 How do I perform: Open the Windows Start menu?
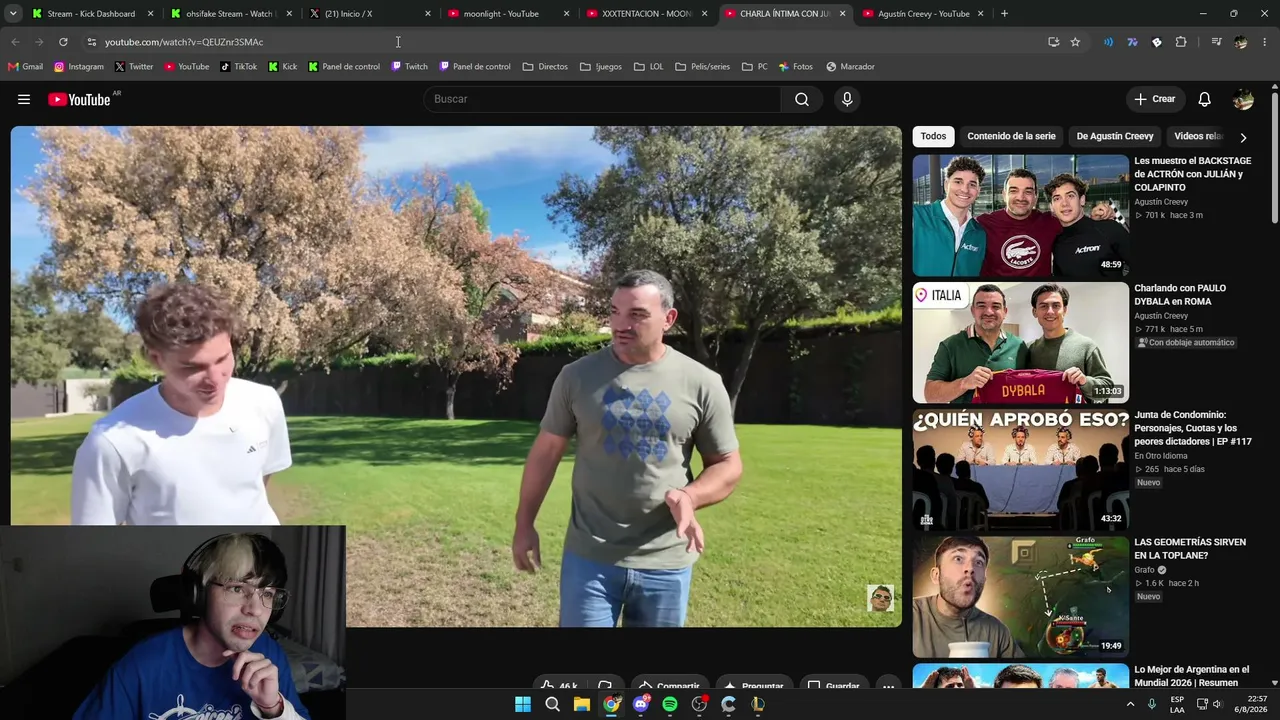[x=523, y=704]
